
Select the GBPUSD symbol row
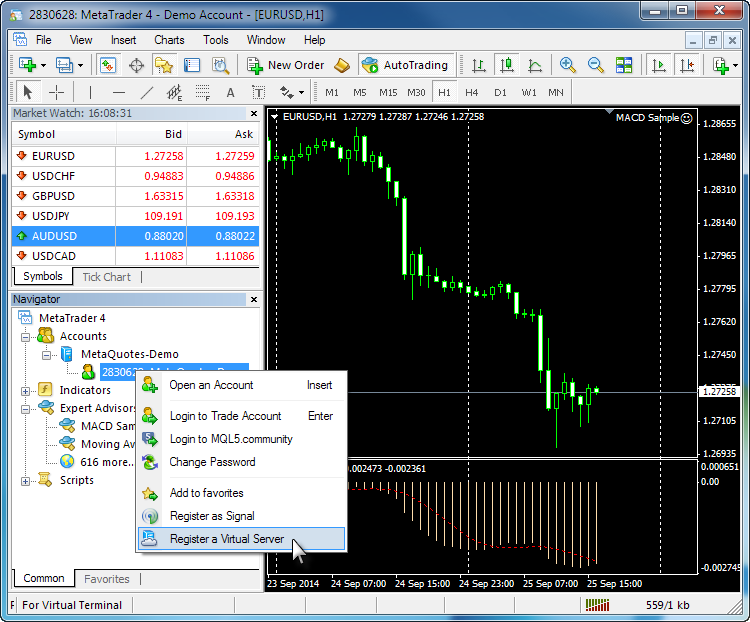coord(135,196)
